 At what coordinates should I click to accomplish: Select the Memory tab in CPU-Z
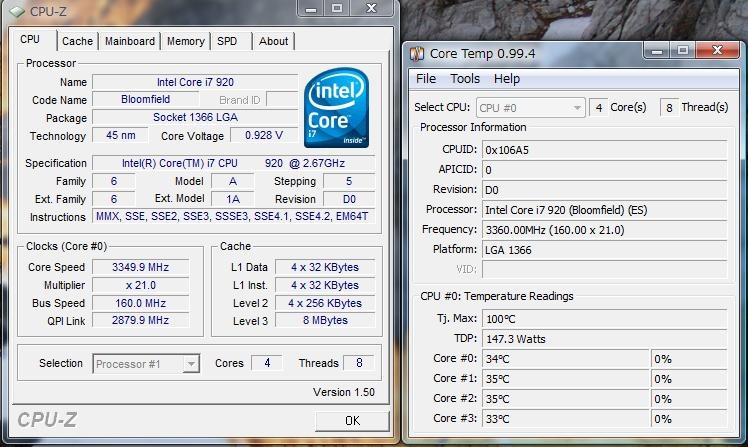[x=186, y=41]
